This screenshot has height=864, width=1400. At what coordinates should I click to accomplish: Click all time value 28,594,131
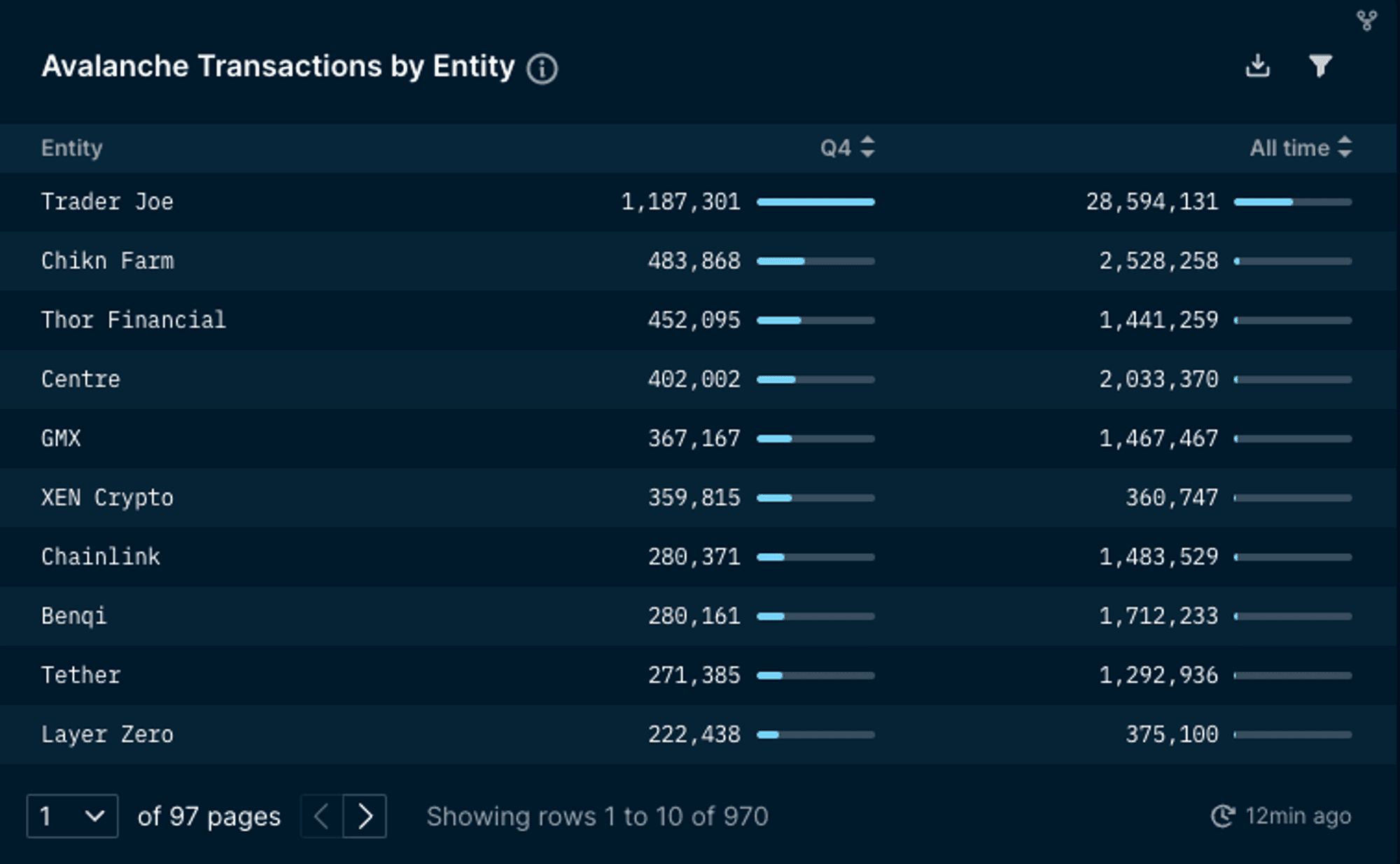pos(1152,202)
